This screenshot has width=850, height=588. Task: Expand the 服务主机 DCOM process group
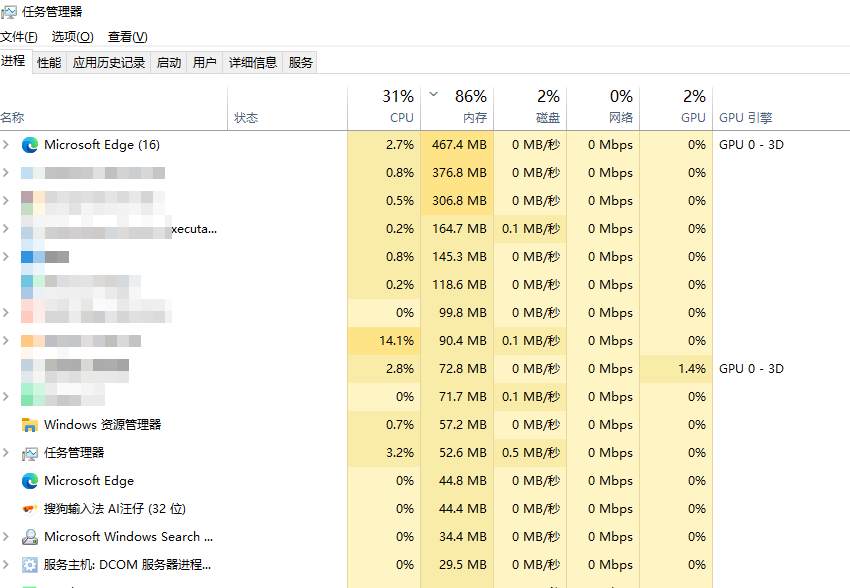coord(6,565)
